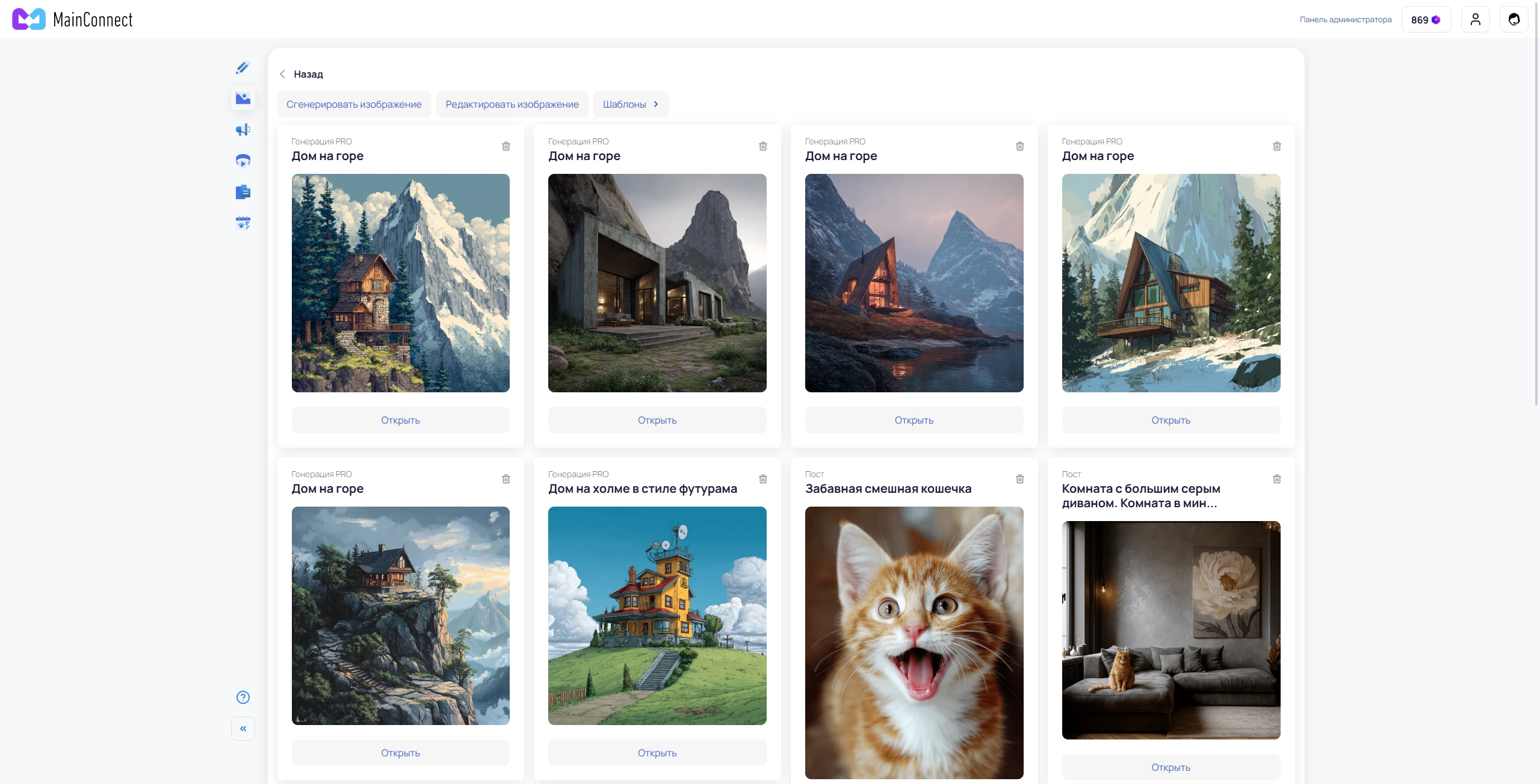
Task: Expand the Шаблоны templates menu
Action: click(x=630, y=104)
